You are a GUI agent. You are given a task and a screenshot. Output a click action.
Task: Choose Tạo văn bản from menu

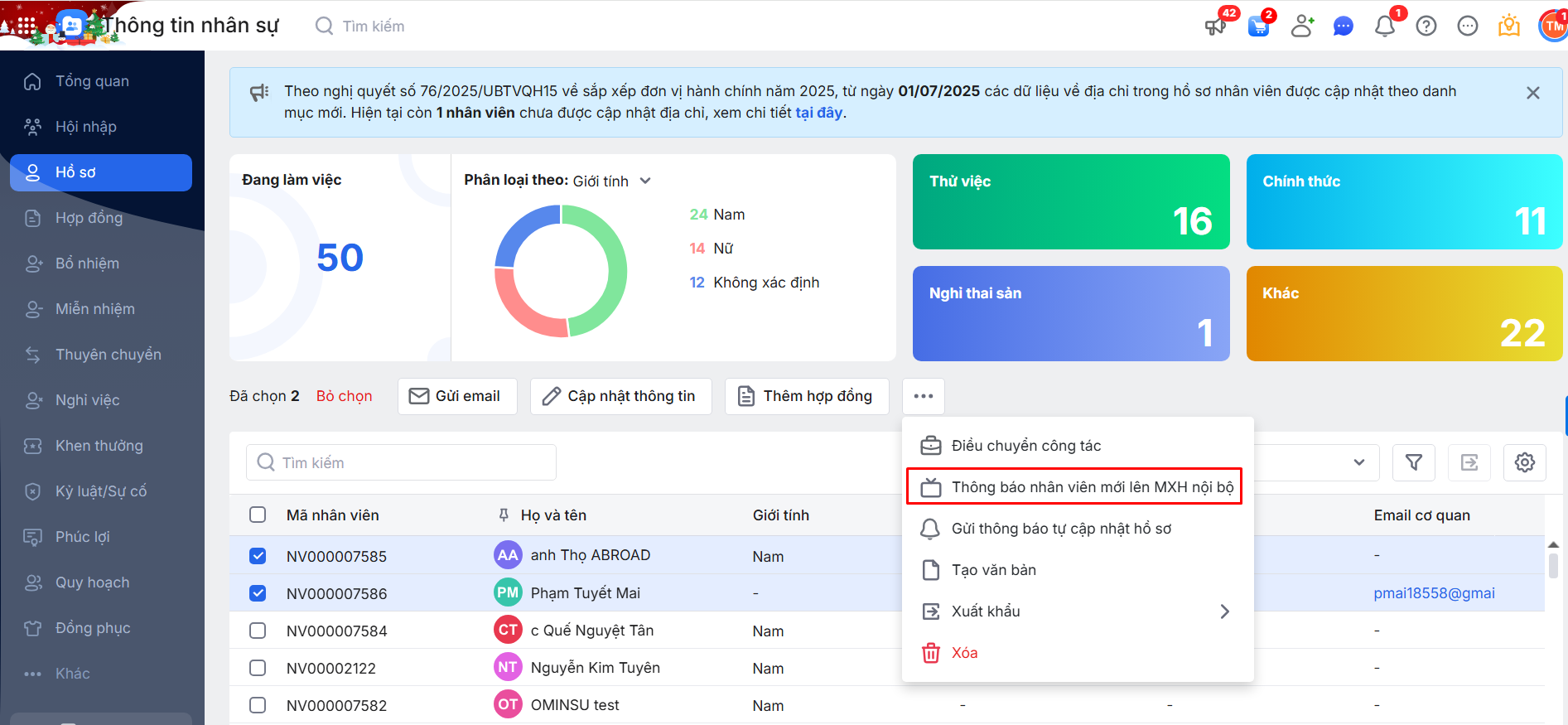(x=993, y=570)
